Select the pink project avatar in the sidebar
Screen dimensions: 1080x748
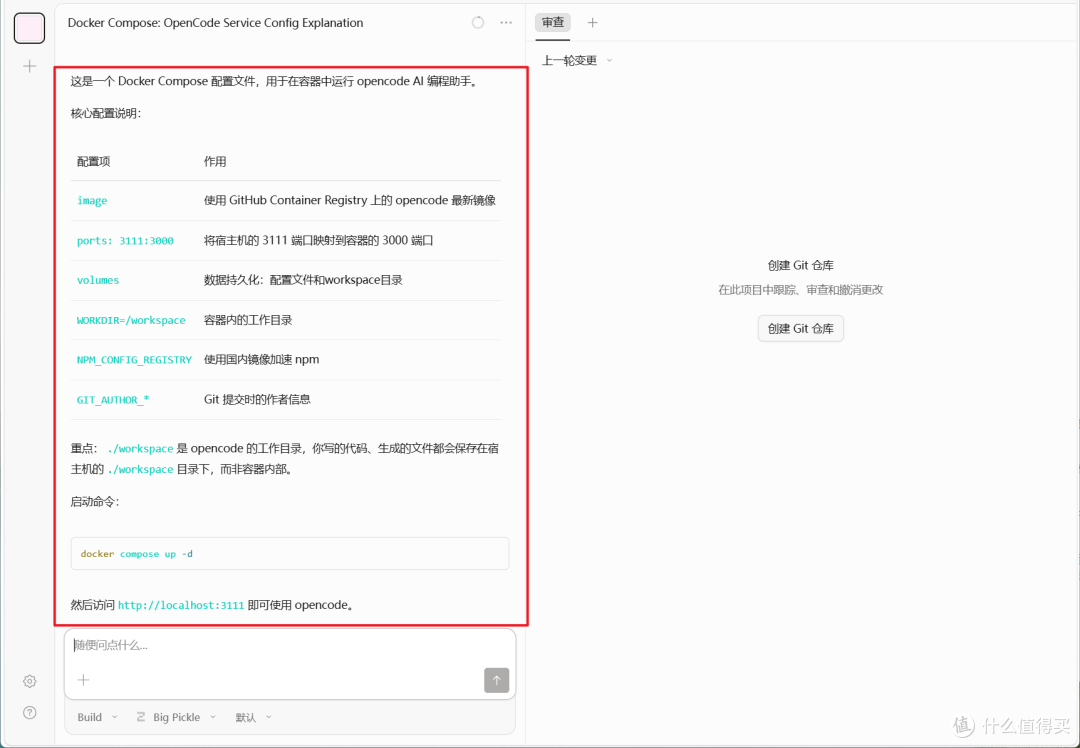pos(30,28)
